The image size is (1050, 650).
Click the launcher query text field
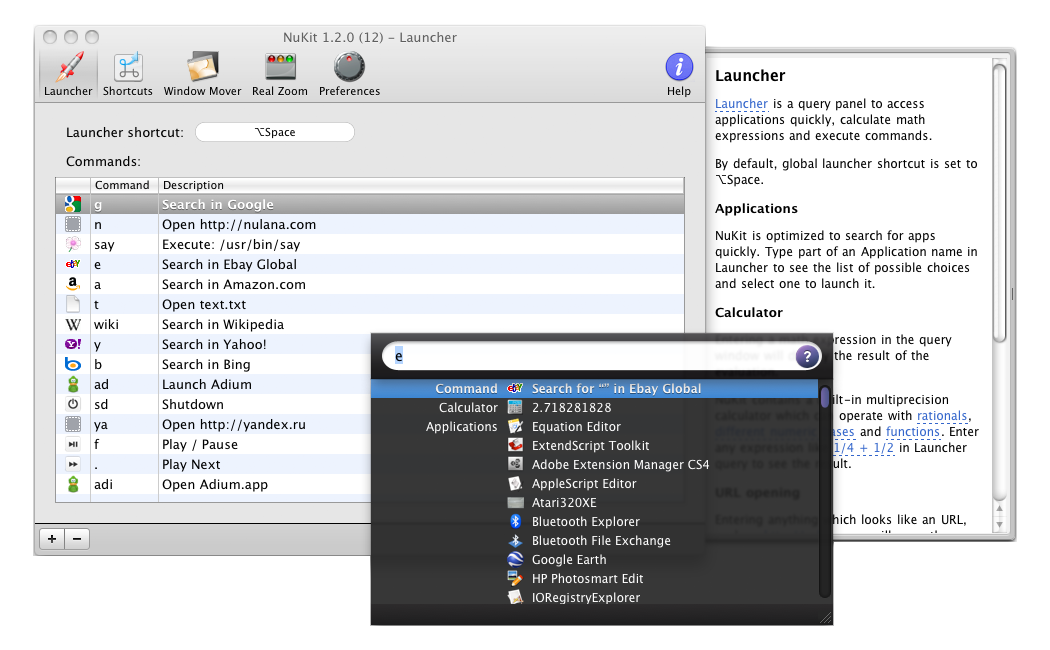click(x=590, y=356)
